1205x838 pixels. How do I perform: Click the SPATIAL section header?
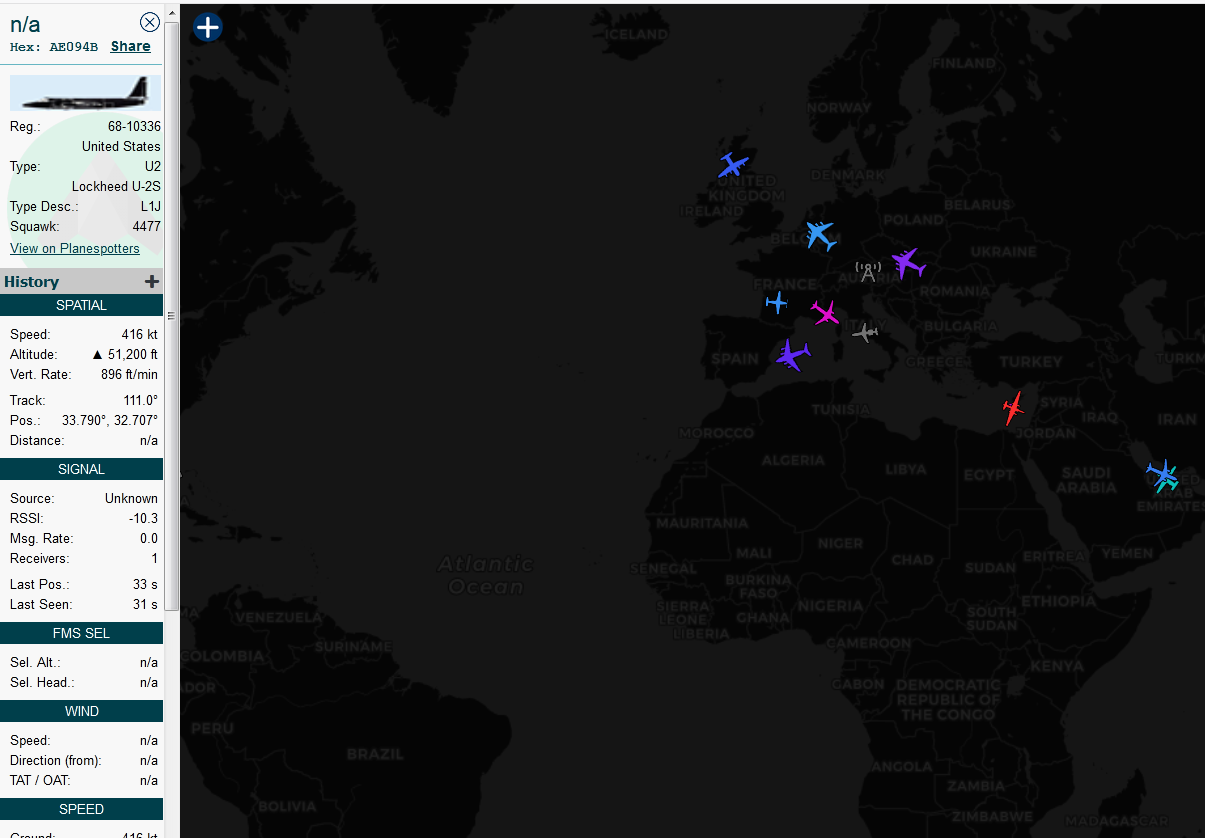click(x=81, y=305)
